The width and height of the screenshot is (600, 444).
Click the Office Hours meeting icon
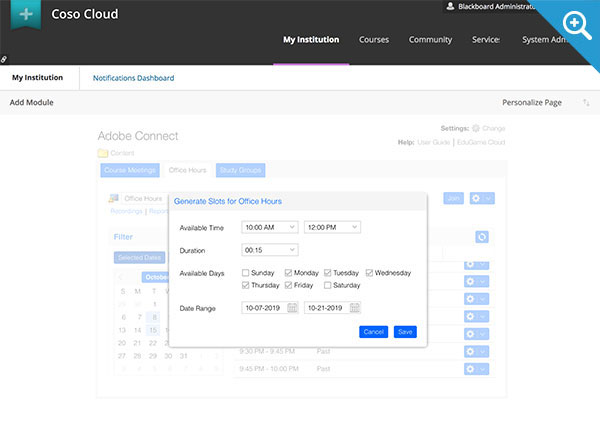(114, 198)
